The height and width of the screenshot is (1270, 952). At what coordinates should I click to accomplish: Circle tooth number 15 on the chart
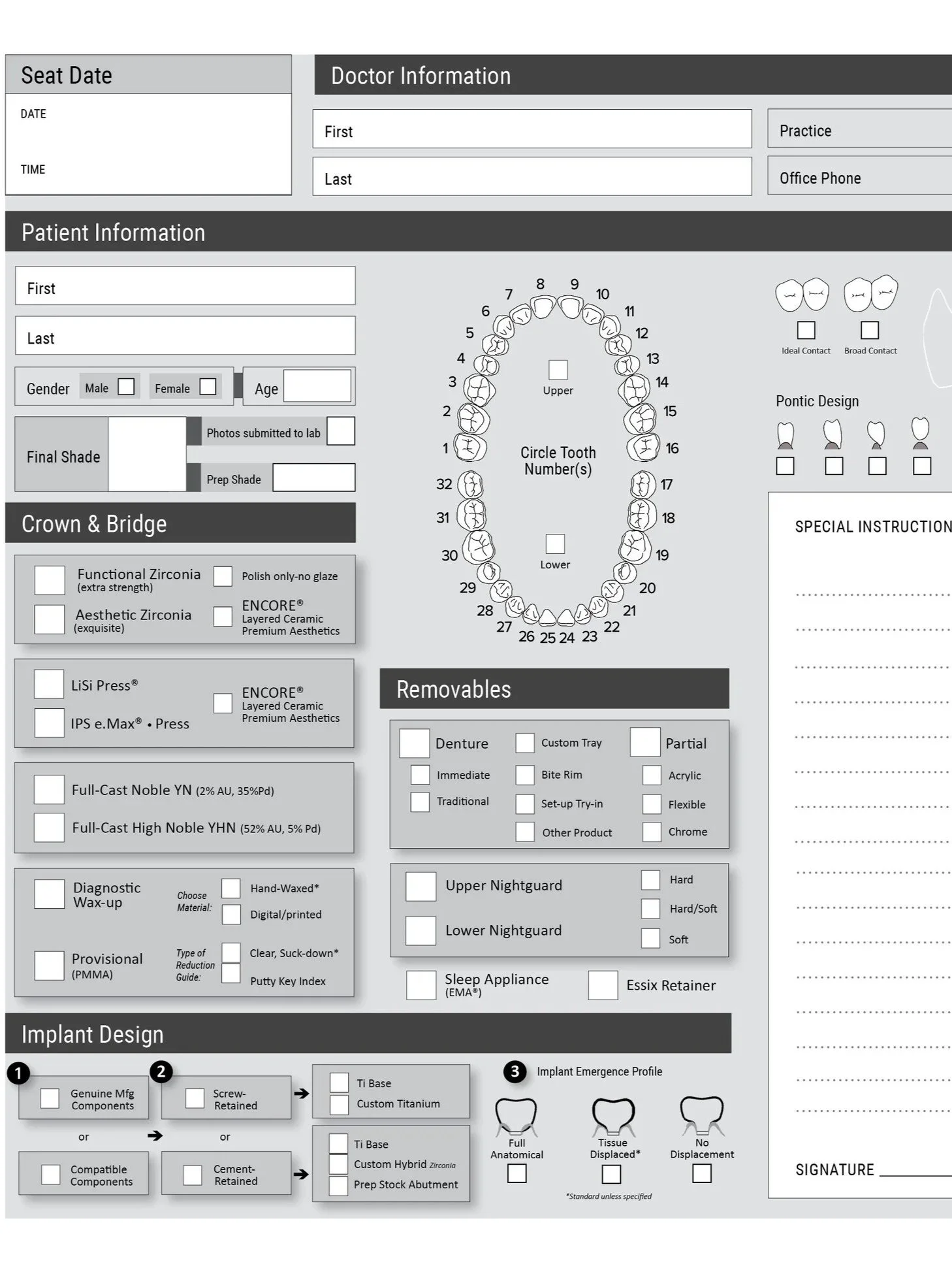coord(640,419)
